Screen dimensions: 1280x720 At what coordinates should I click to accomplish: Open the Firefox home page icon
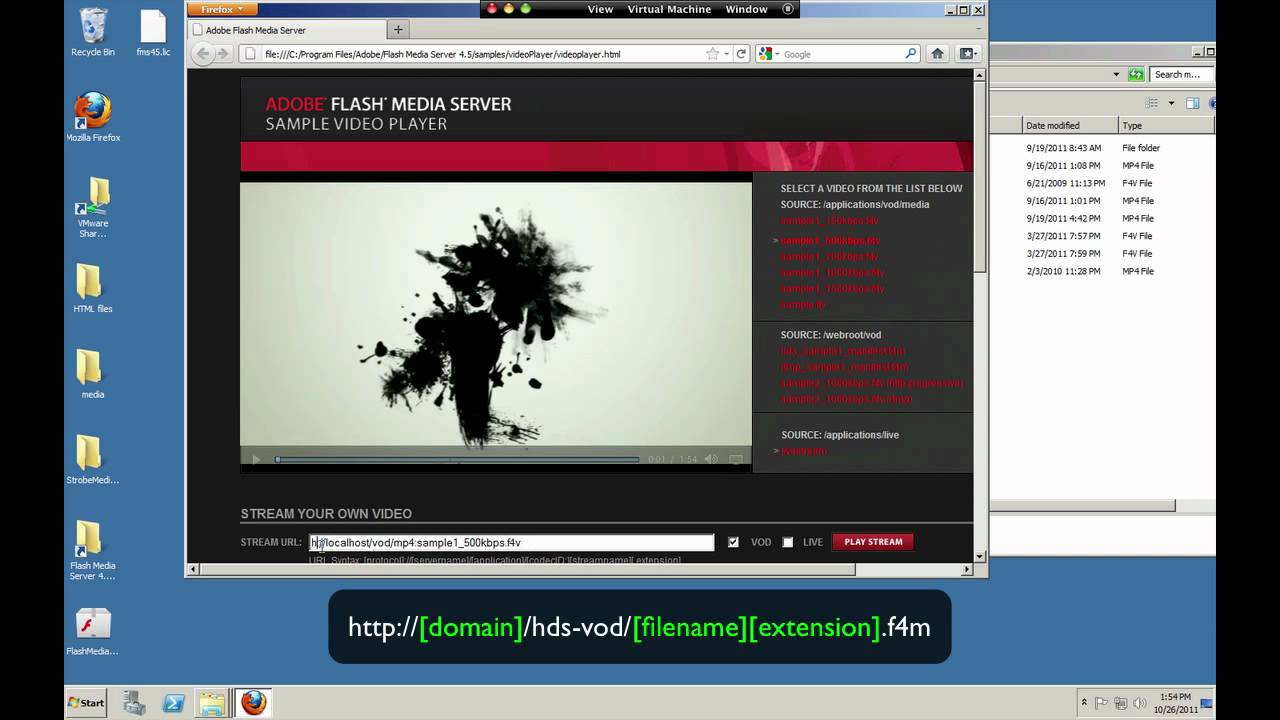[937, 54]
